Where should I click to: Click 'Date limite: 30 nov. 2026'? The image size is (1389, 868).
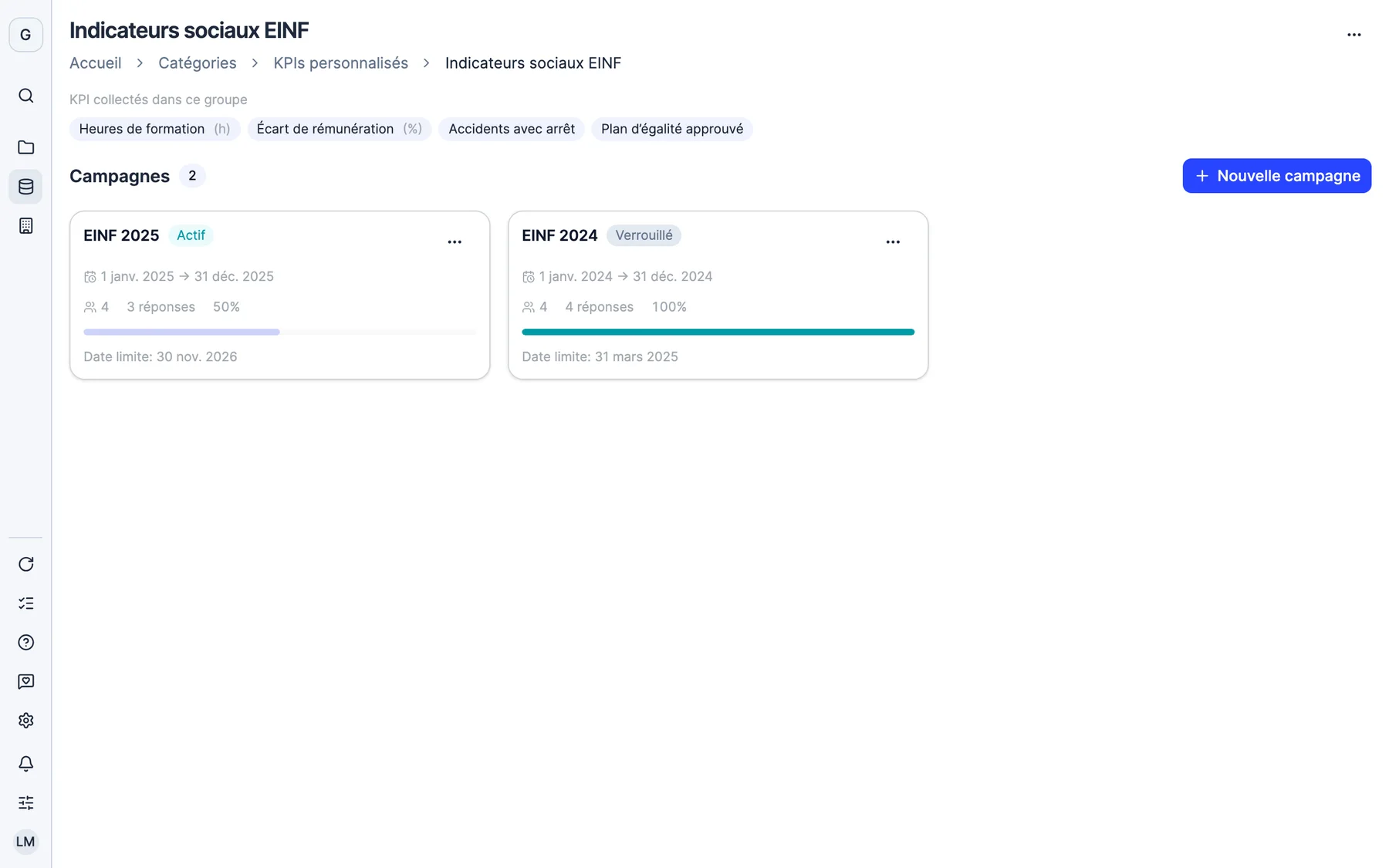tap(161, 356)
